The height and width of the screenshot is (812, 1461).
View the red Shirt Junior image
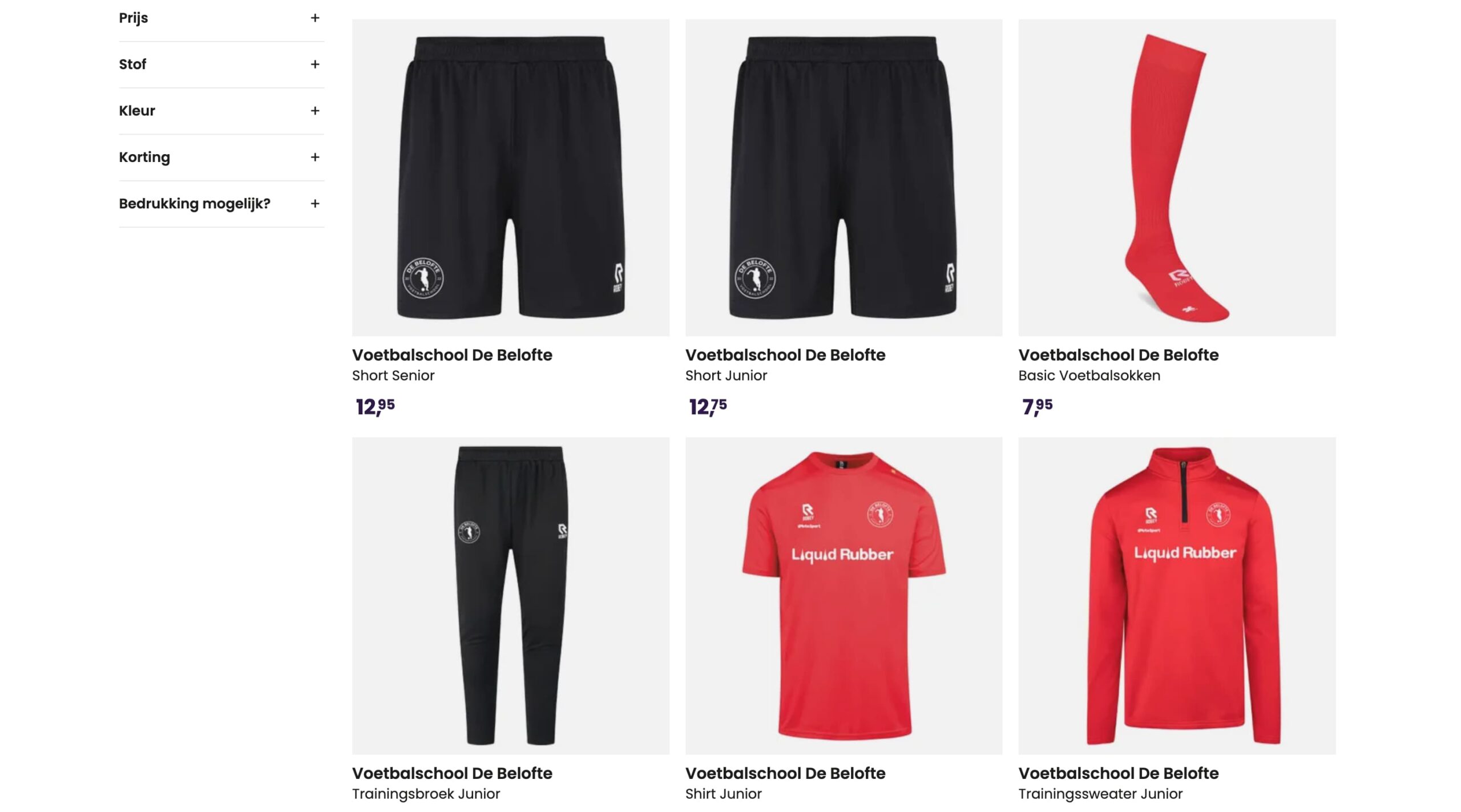[843, 596]
